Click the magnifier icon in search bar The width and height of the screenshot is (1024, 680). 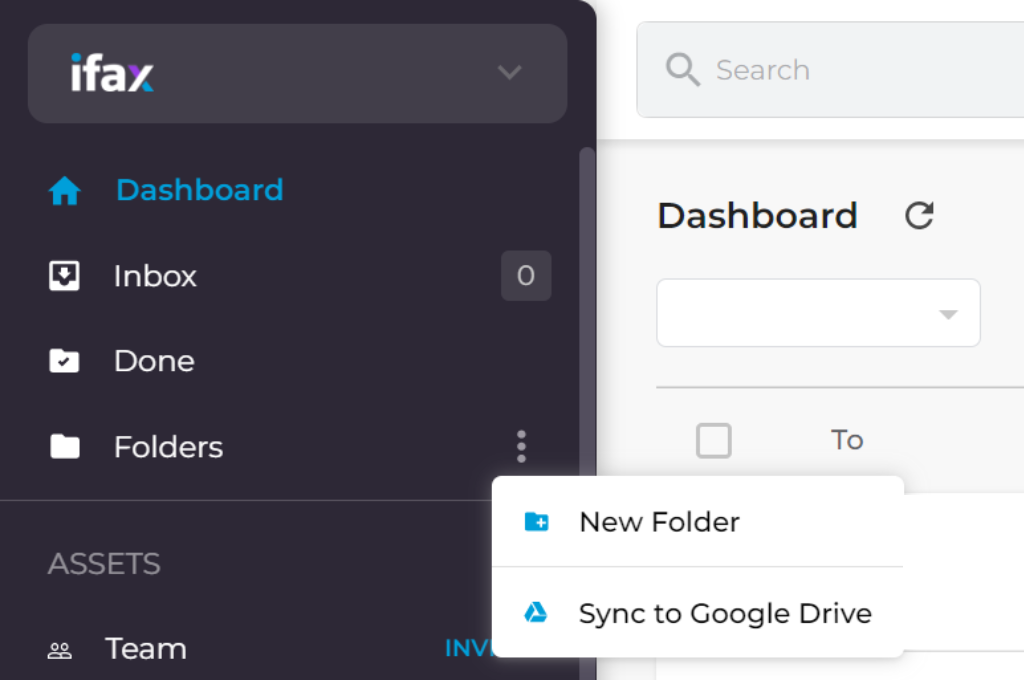[x=682, y=70]
